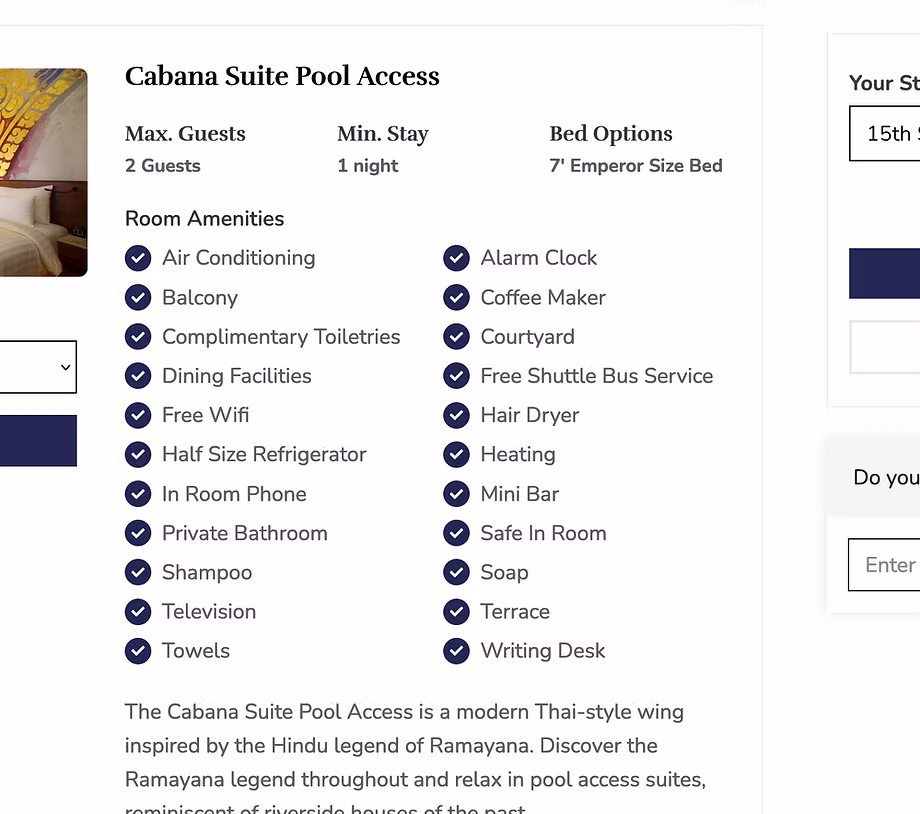Click the Free Wifi checkmark icon
This screenshot has width=920, height=814.
click(x=138, y=415)
